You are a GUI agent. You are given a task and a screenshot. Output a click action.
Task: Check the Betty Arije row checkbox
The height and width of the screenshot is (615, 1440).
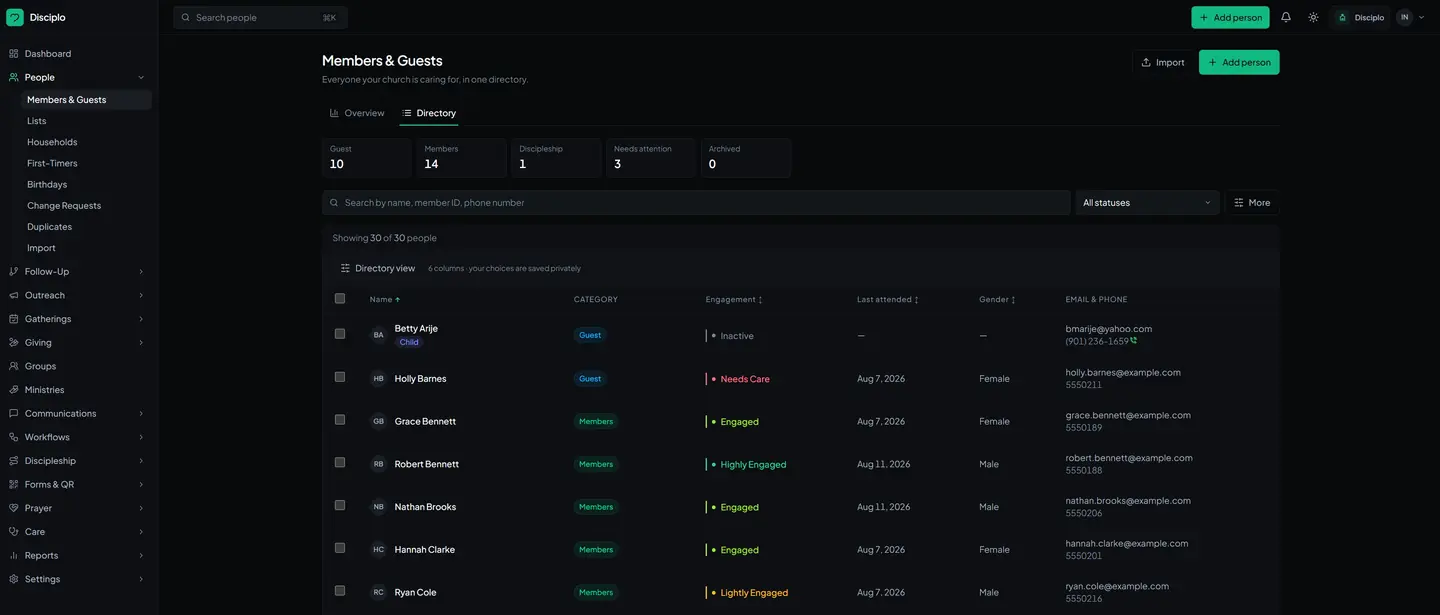pyautogui.click(x=340, y=334)
